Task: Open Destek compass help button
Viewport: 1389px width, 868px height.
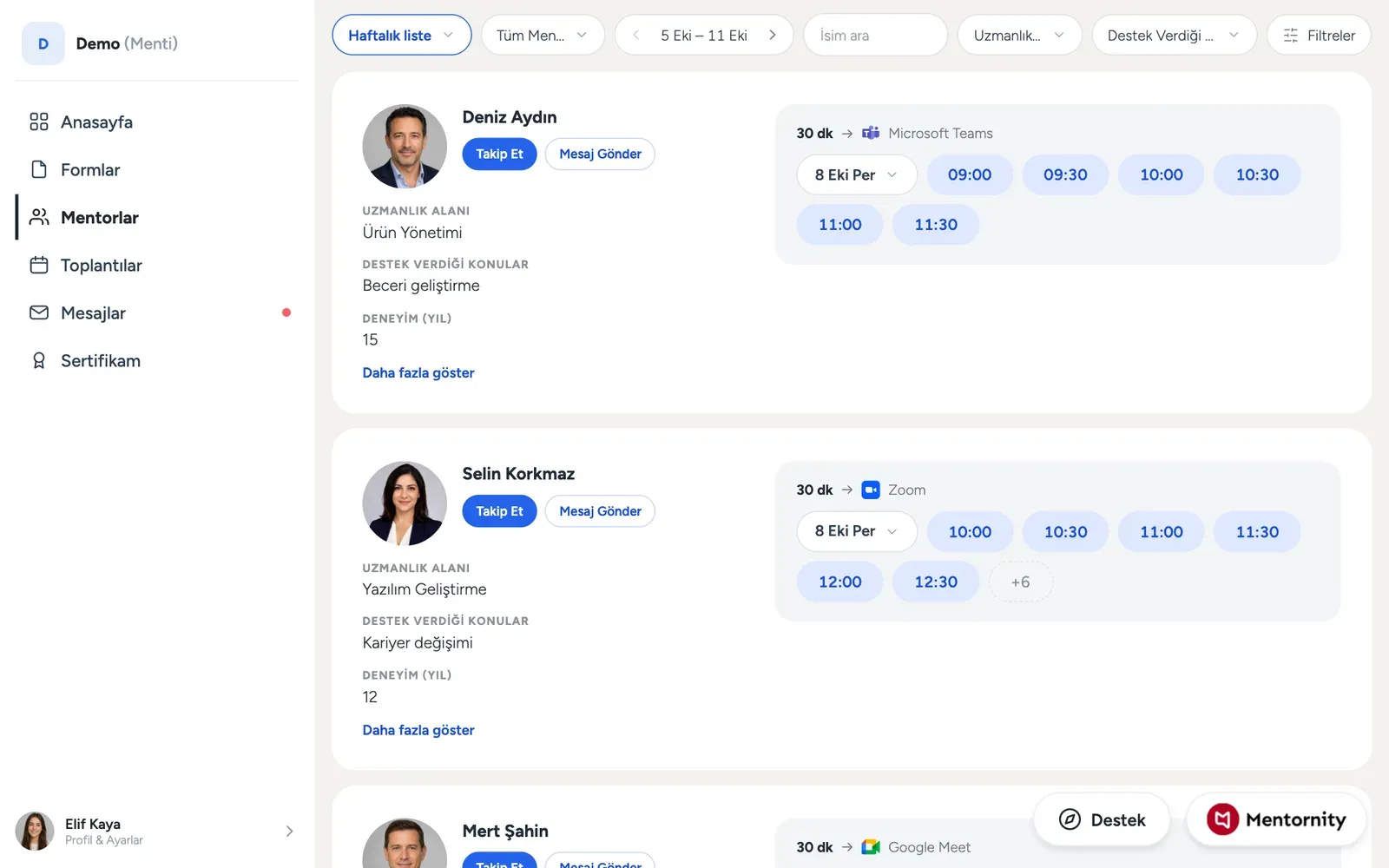Action: 1102,819
